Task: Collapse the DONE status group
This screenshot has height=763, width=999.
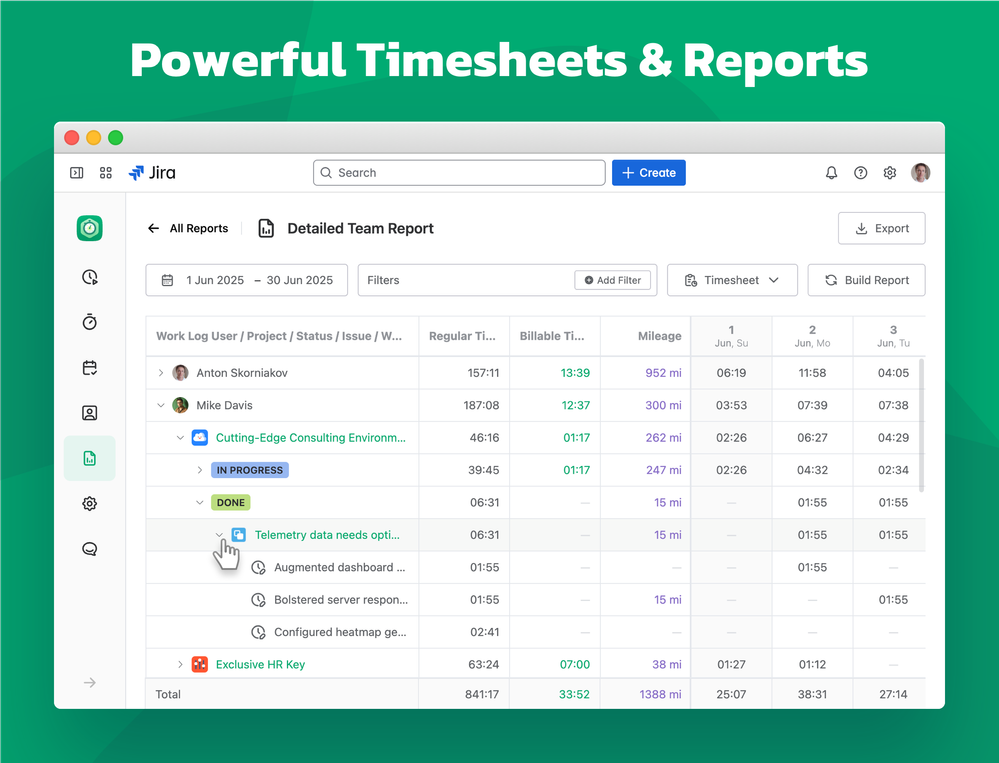Action: pyautogui.click(x=200, y=503)
